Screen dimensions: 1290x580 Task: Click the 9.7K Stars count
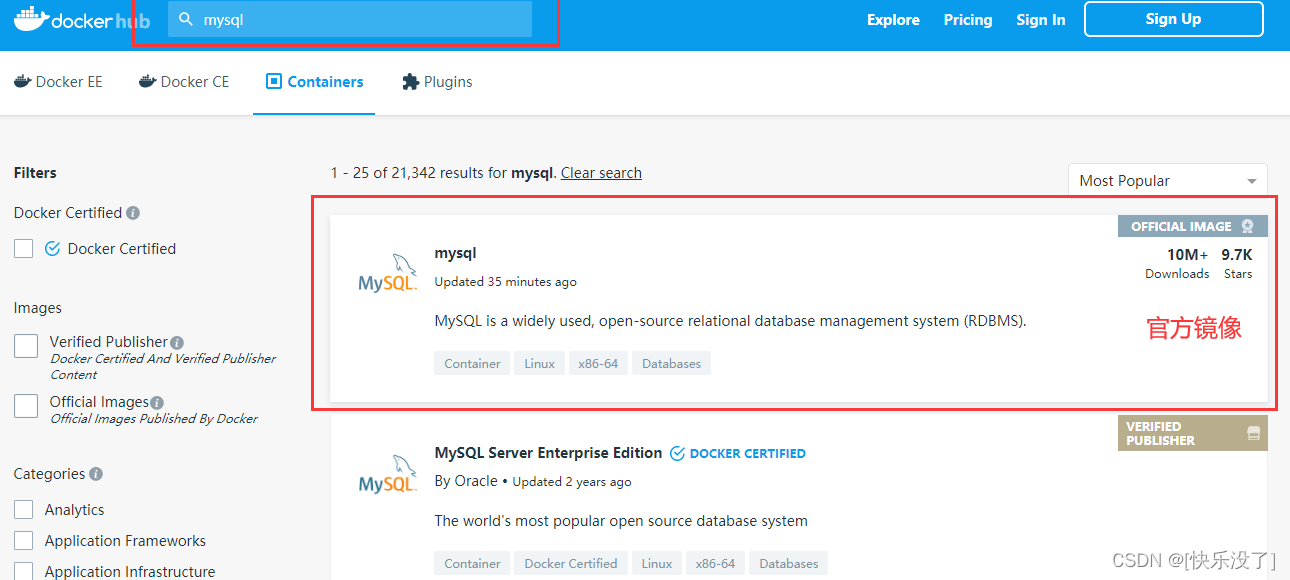point(1237,264)
